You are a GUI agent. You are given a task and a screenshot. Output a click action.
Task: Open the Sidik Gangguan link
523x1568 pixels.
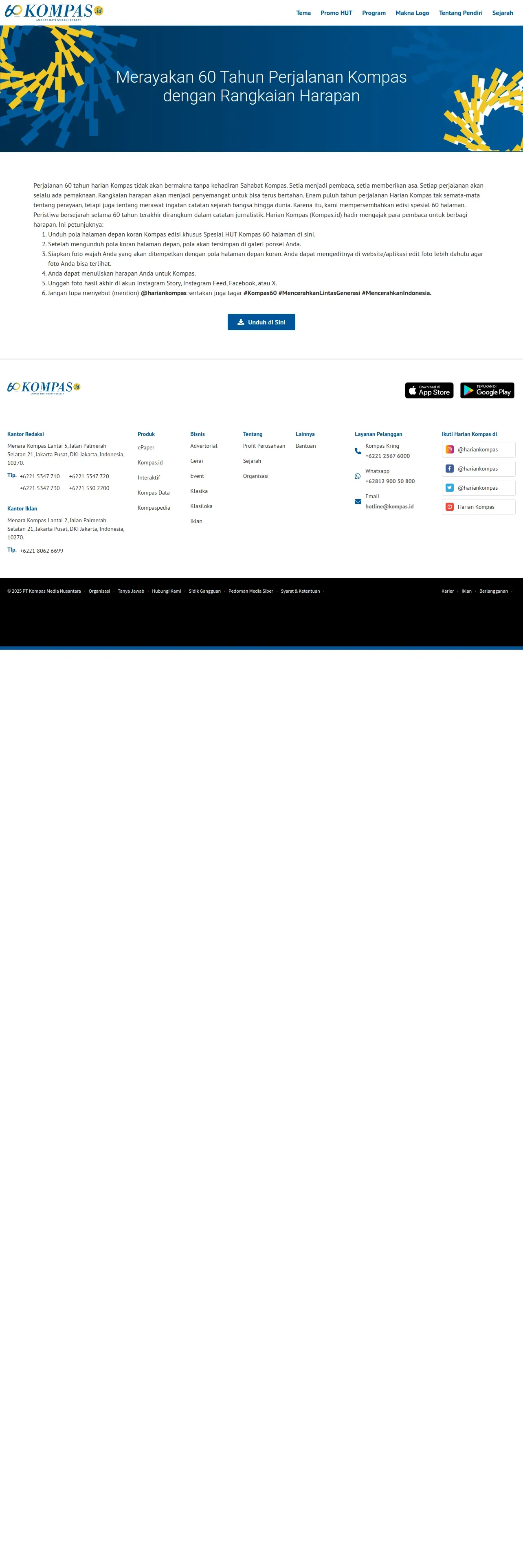point(204,591)
